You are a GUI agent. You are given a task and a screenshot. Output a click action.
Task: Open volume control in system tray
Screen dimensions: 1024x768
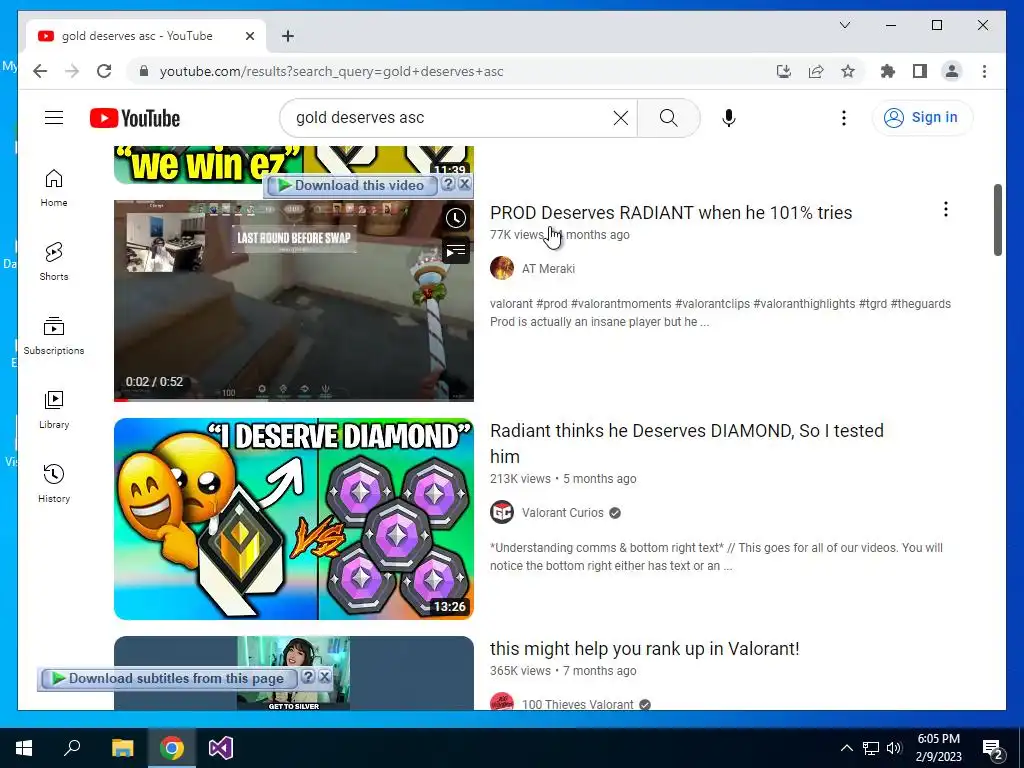894,748
